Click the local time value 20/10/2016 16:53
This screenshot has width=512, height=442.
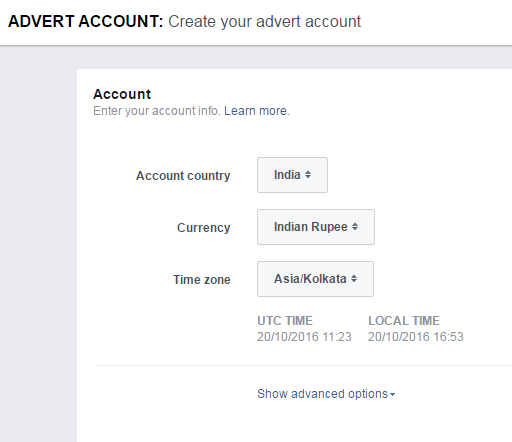pyautogui.click(x=416, y=337)
